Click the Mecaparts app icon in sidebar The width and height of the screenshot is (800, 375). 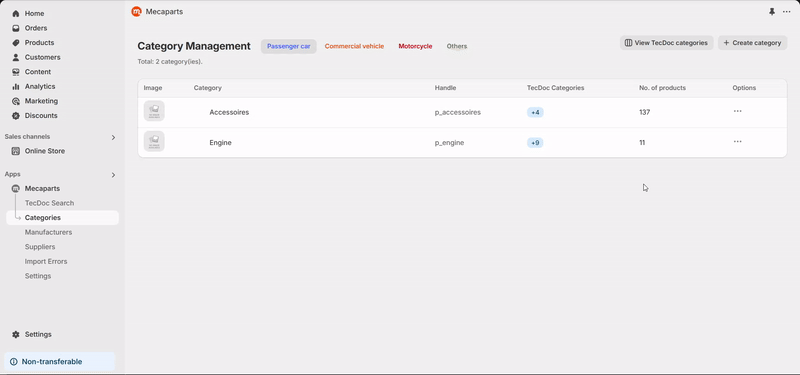tap(16, 188)
